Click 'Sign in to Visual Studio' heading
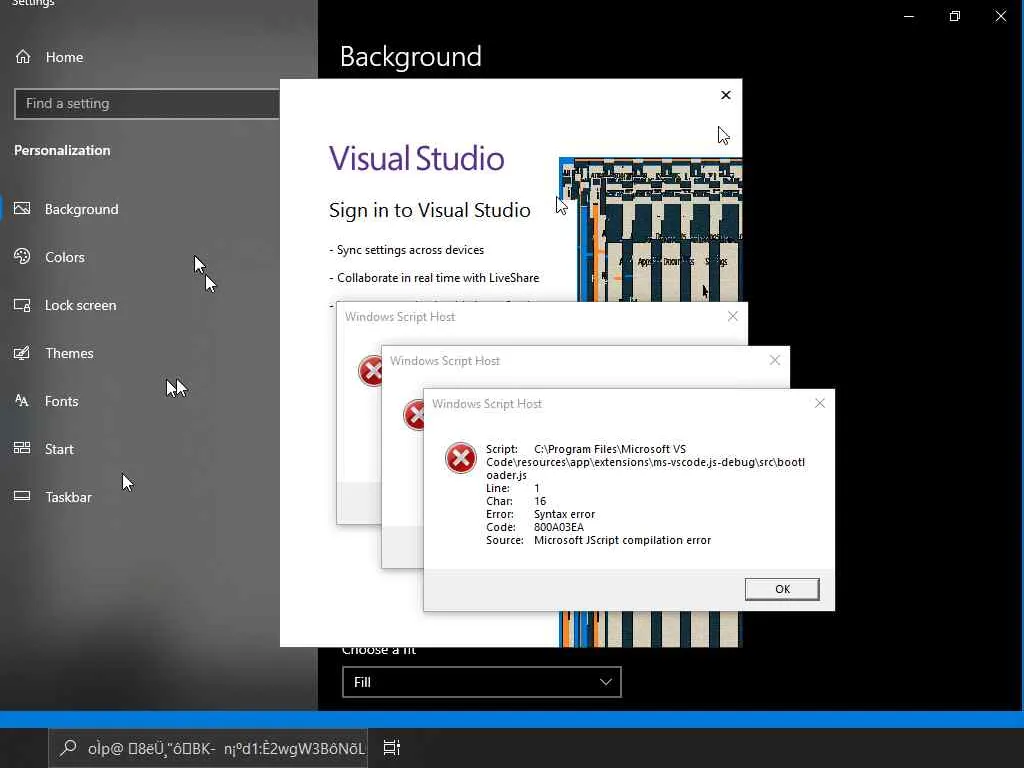 [430, 210]
